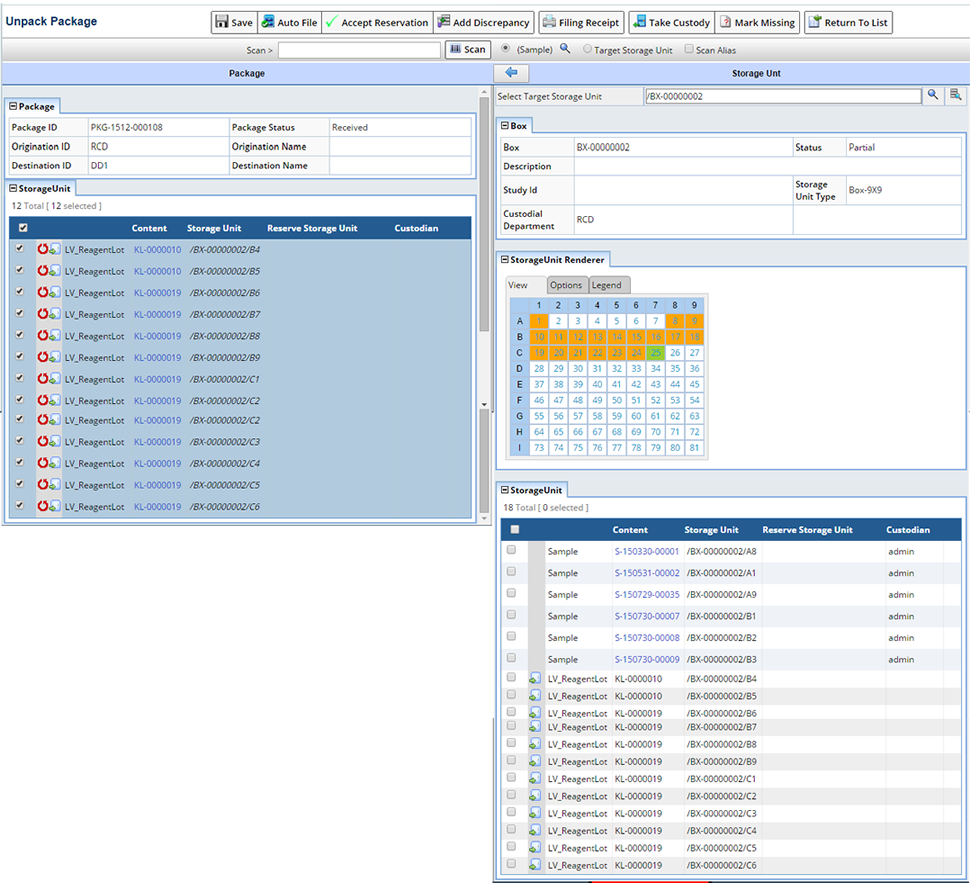970x883 pixels.
Task: Collapse the StorageUnit section showing 12 Total
Action: [x=13, y=189]
